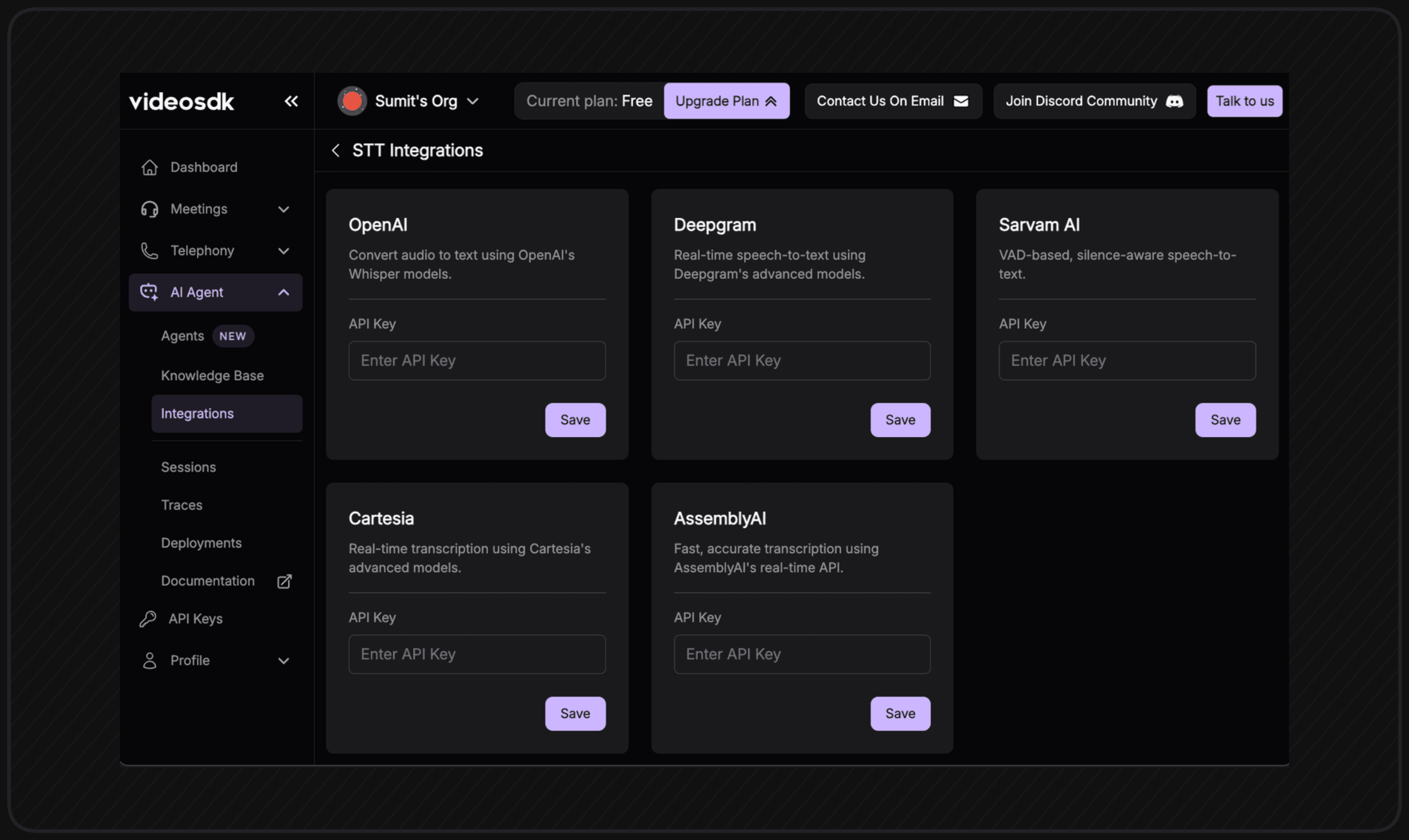Click Sumit's Org red avatar

point(352,101)
